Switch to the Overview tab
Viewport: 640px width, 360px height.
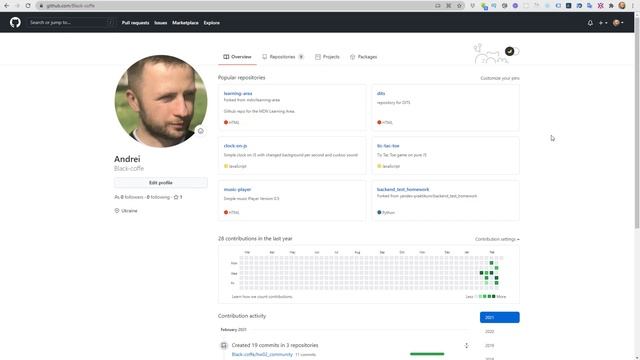tap(237, 57)
